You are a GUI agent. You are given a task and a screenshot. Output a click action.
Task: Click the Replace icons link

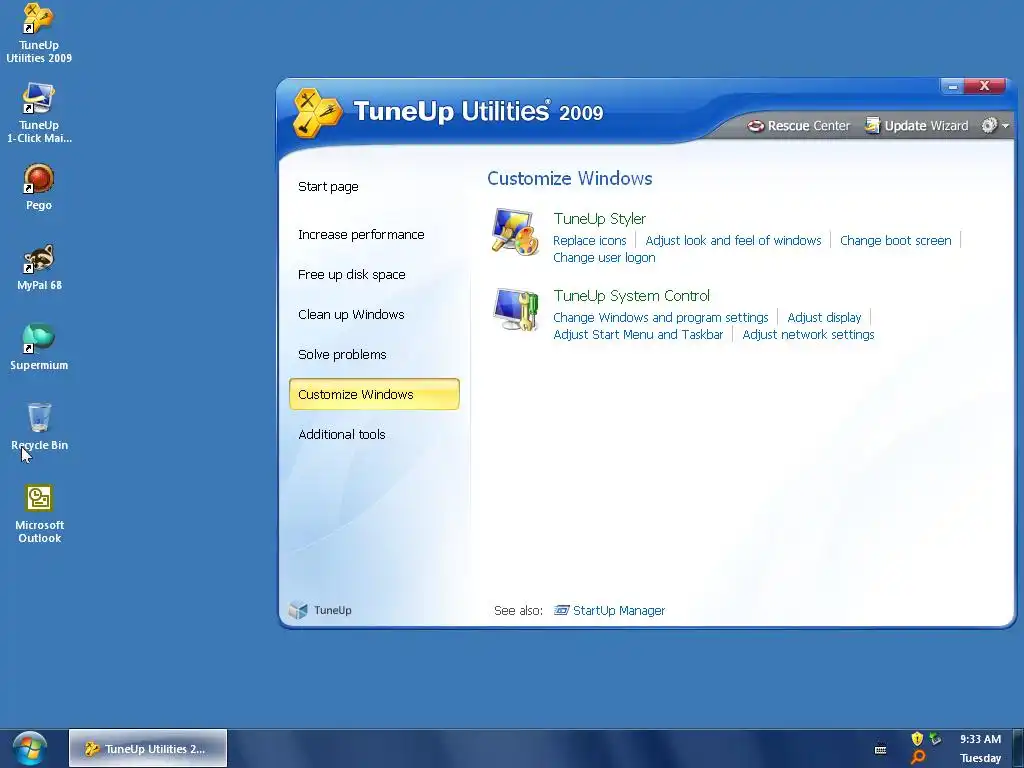[590, 240]
